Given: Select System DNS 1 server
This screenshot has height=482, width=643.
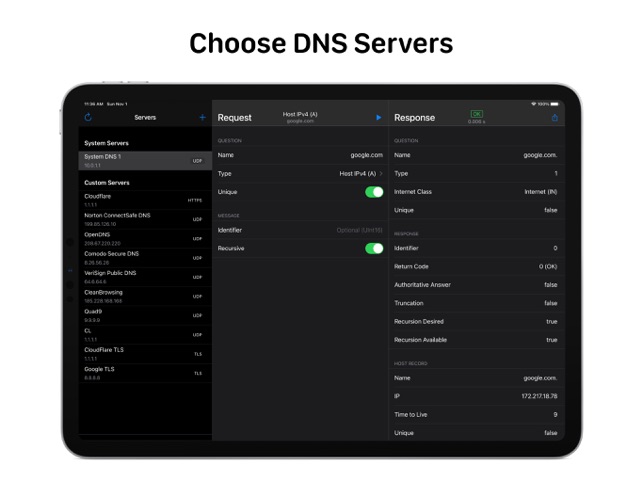Looking at the screenshot, I should click(x=145, y=160).
